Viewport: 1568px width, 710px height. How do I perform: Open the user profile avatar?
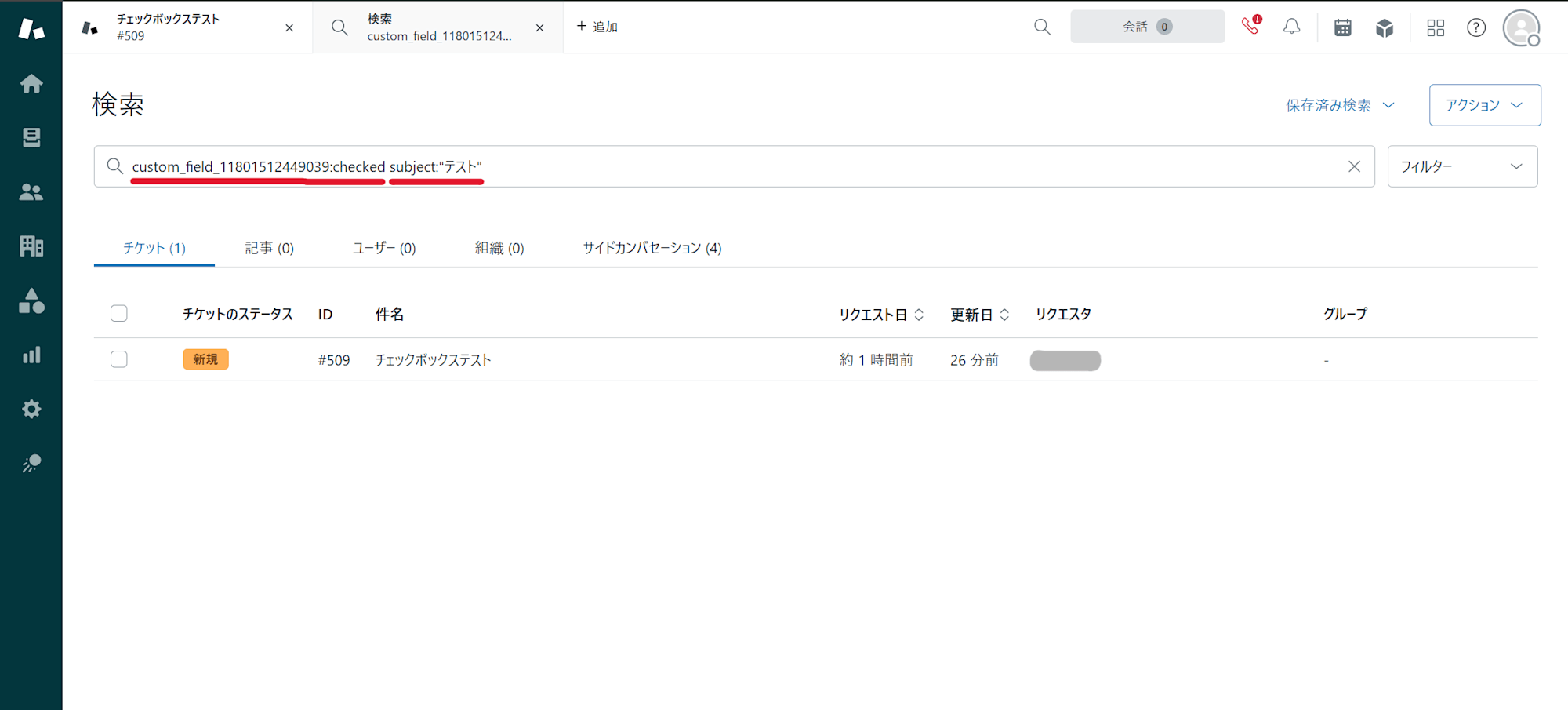[x=1522, y=27]
